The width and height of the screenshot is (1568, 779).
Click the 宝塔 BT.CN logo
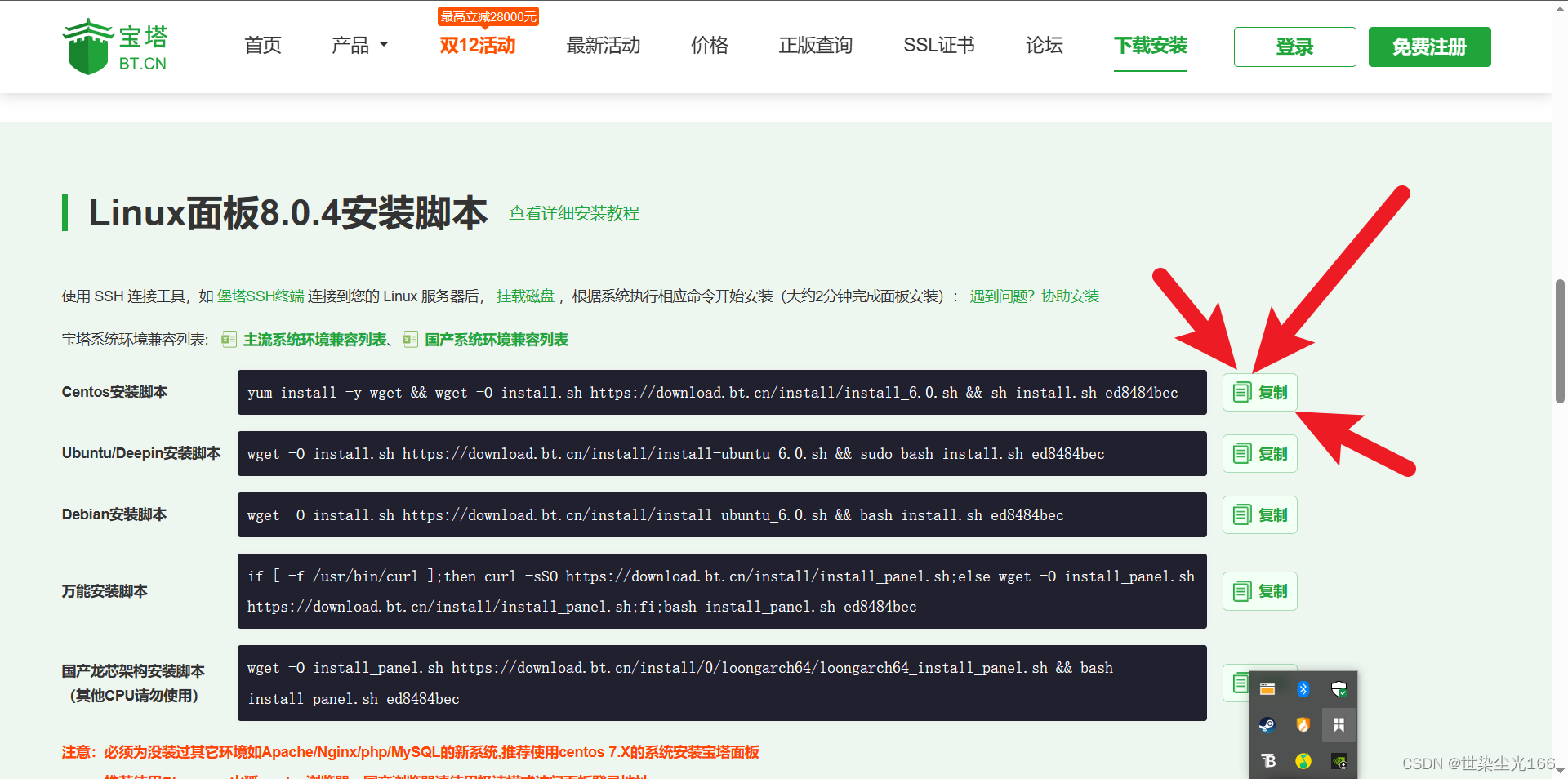tap(115, 47)
